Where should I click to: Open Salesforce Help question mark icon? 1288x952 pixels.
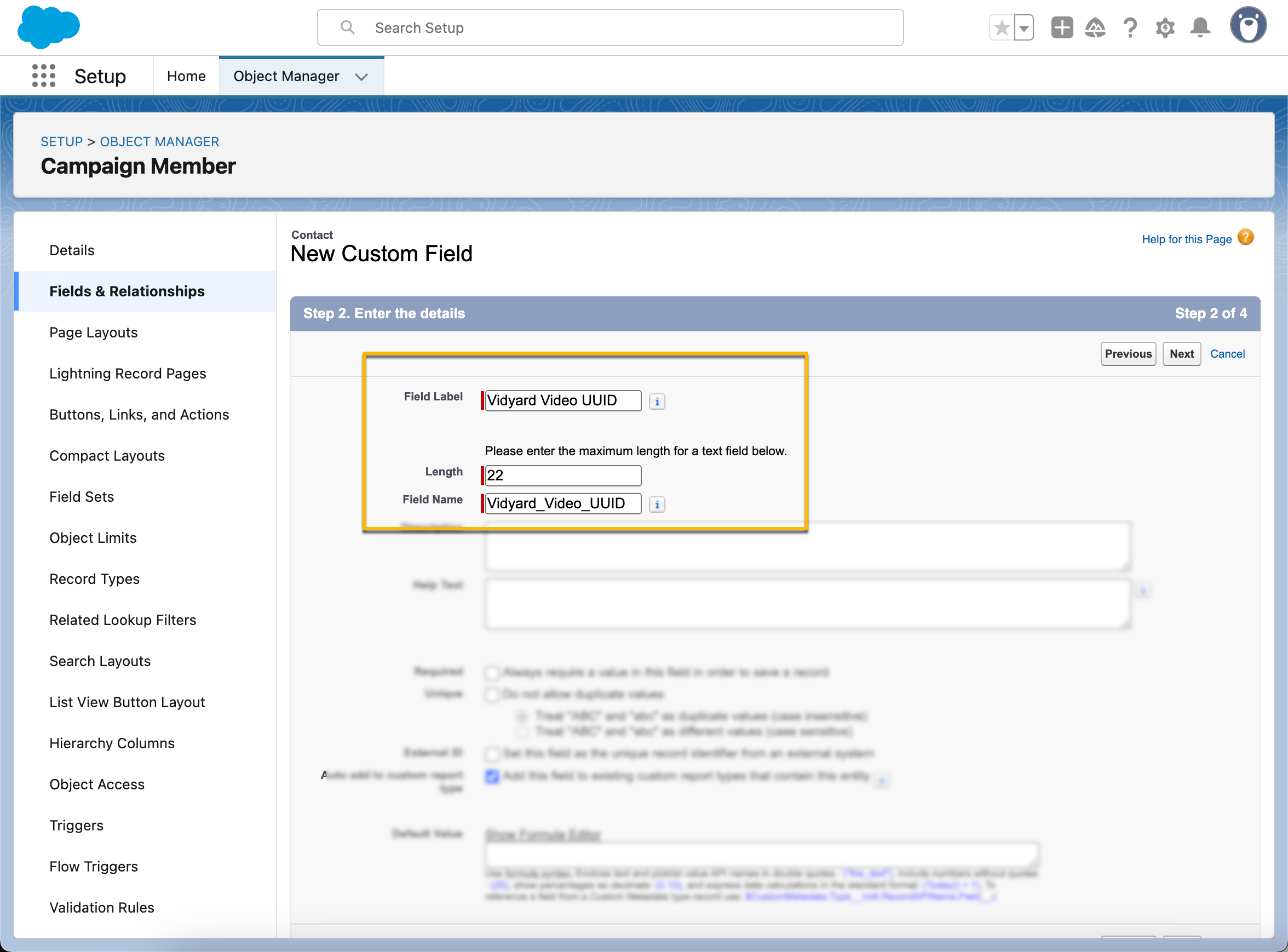point(1130,27)
